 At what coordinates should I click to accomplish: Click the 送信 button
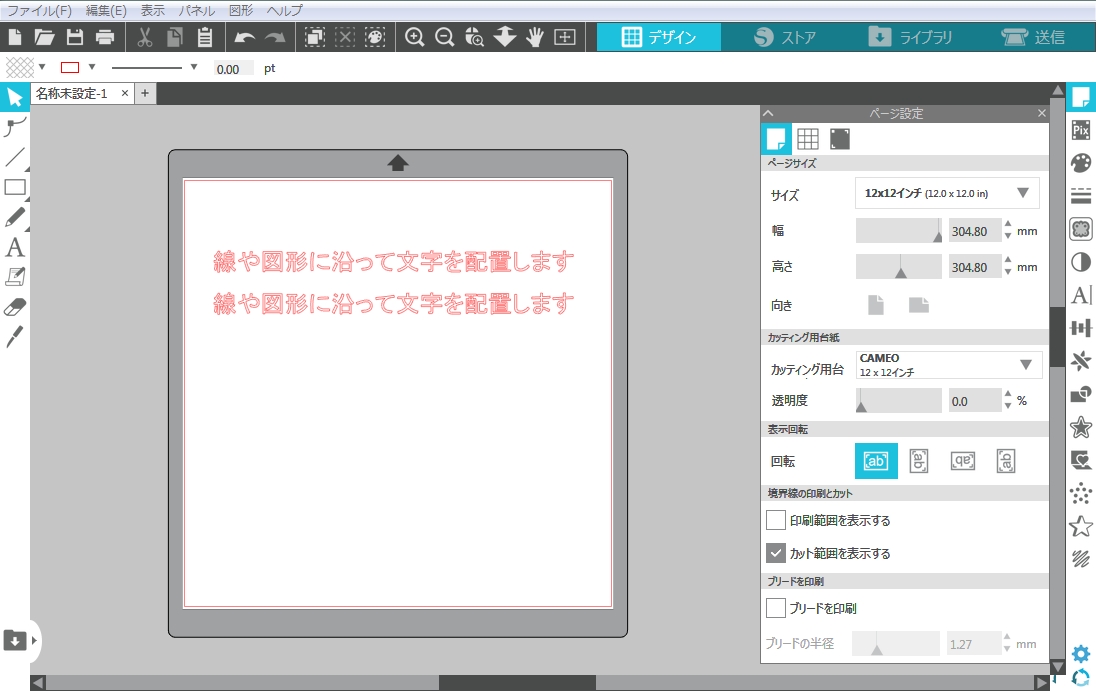(x=1033, y=38)
